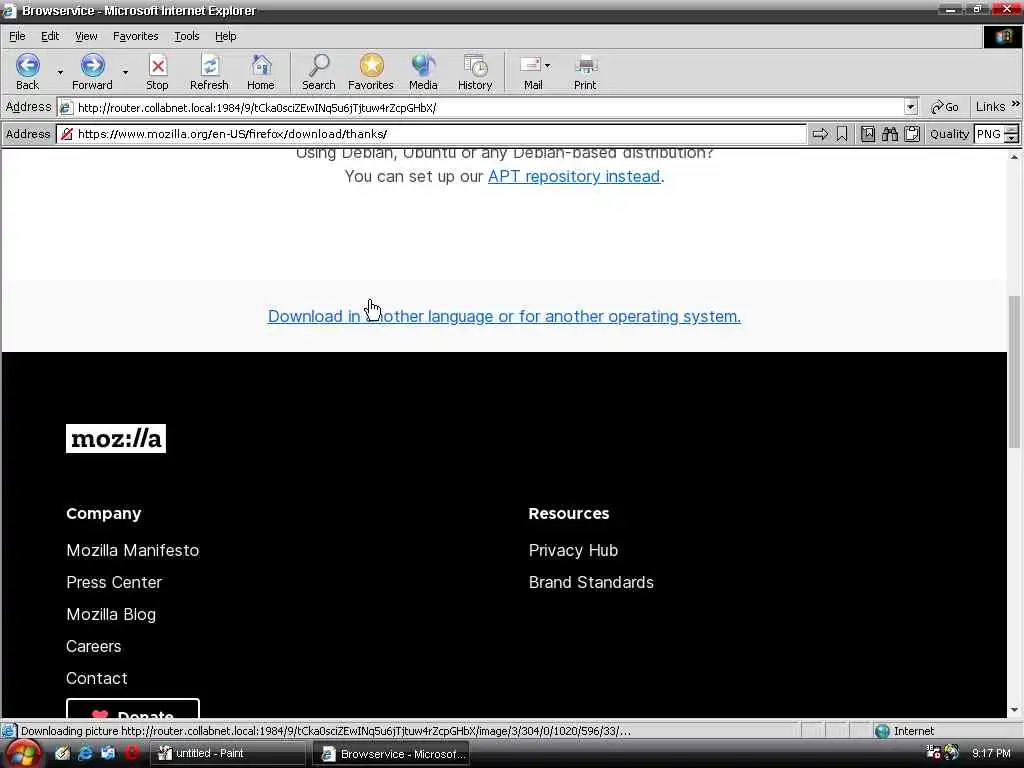Click the scrollbar up arrow
Image resolution: width=1024 pixels, height=768 pixels.
[x=1014, y=156]
